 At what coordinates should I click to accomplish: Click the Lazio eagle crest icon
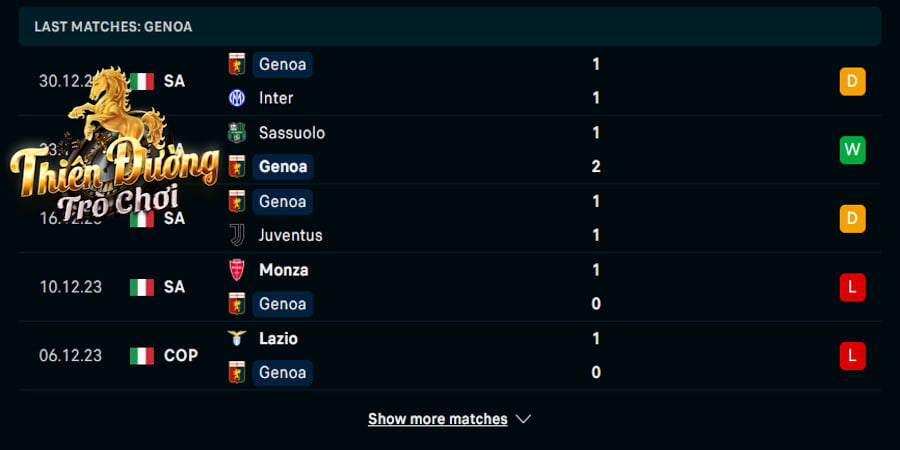pos(236,338)
